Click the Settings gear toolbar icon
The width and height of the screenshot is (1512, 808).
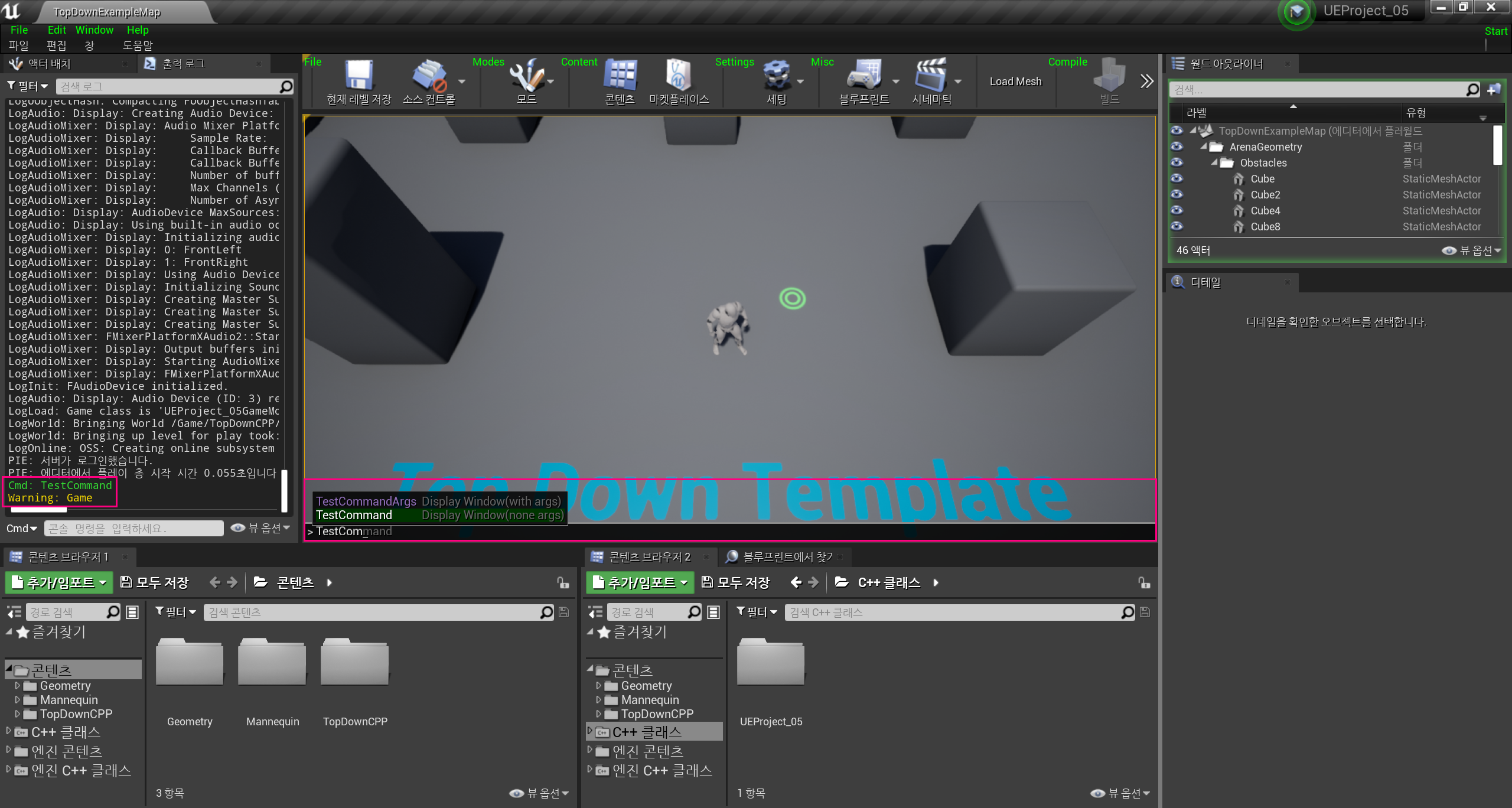776,76
